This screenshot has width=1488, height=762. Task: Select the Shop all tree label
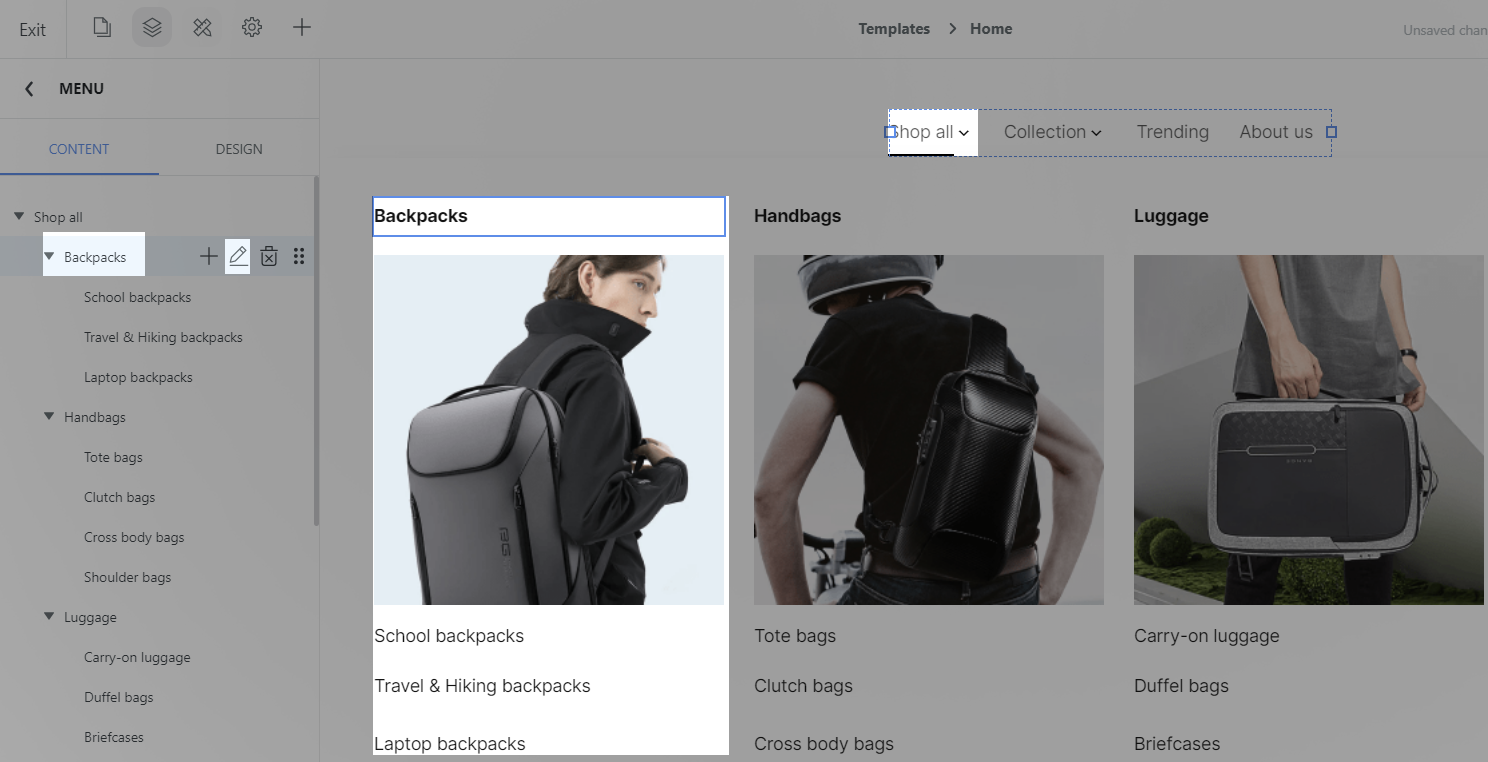[x=58, y=217]
